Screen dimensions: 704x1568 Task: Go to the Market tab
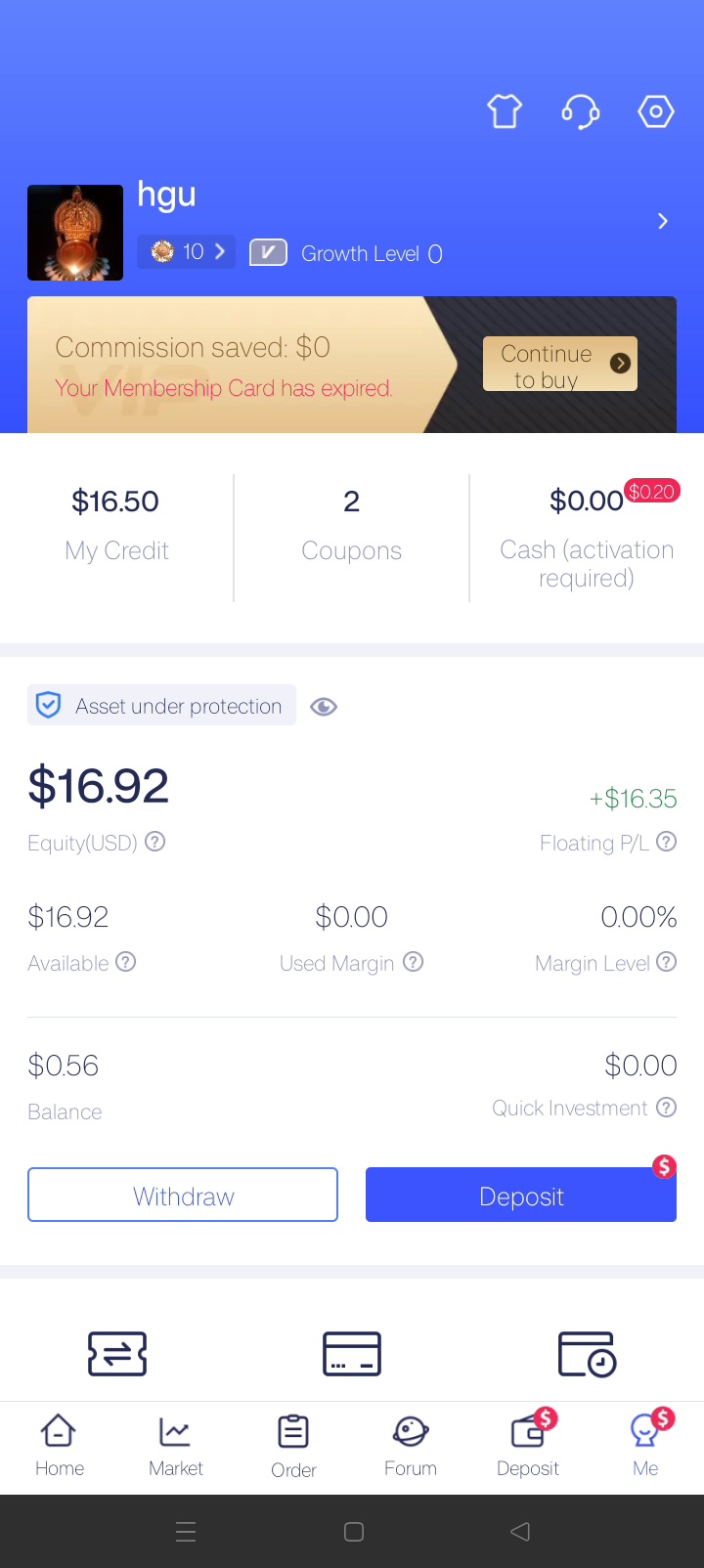coord(176,1445)
